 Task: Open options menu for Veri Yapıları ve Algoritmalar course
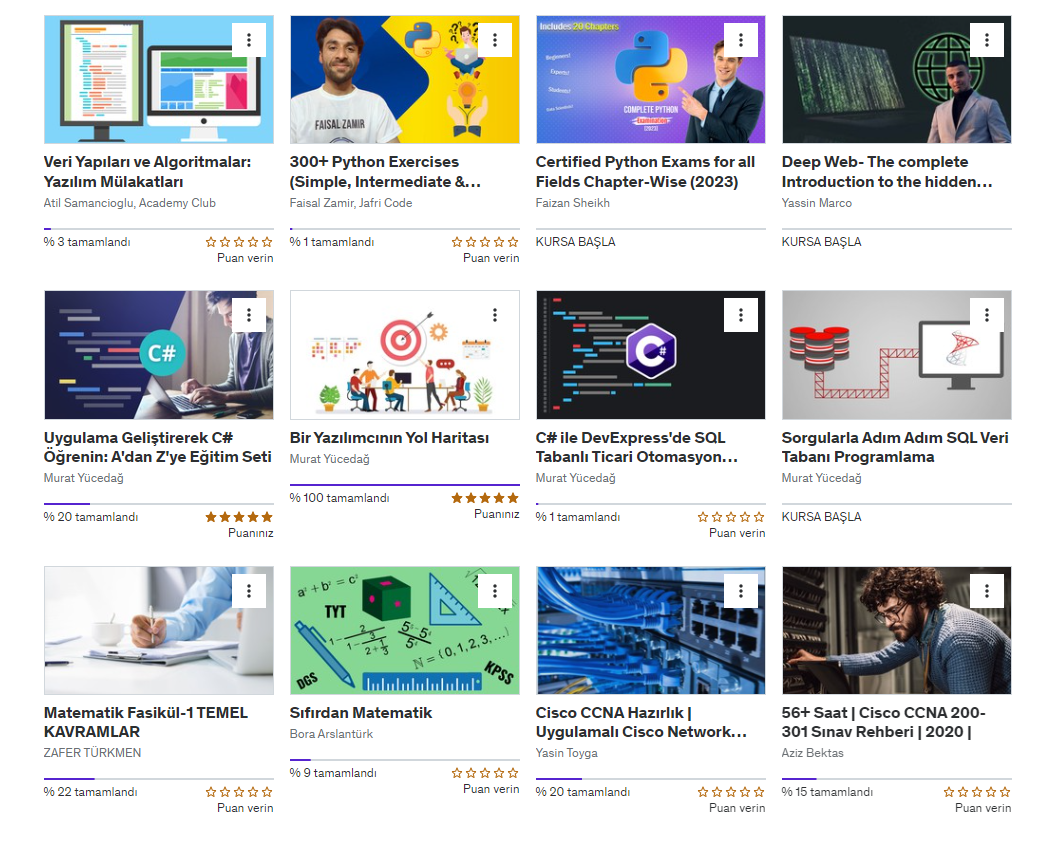click(x=249, y=40)
